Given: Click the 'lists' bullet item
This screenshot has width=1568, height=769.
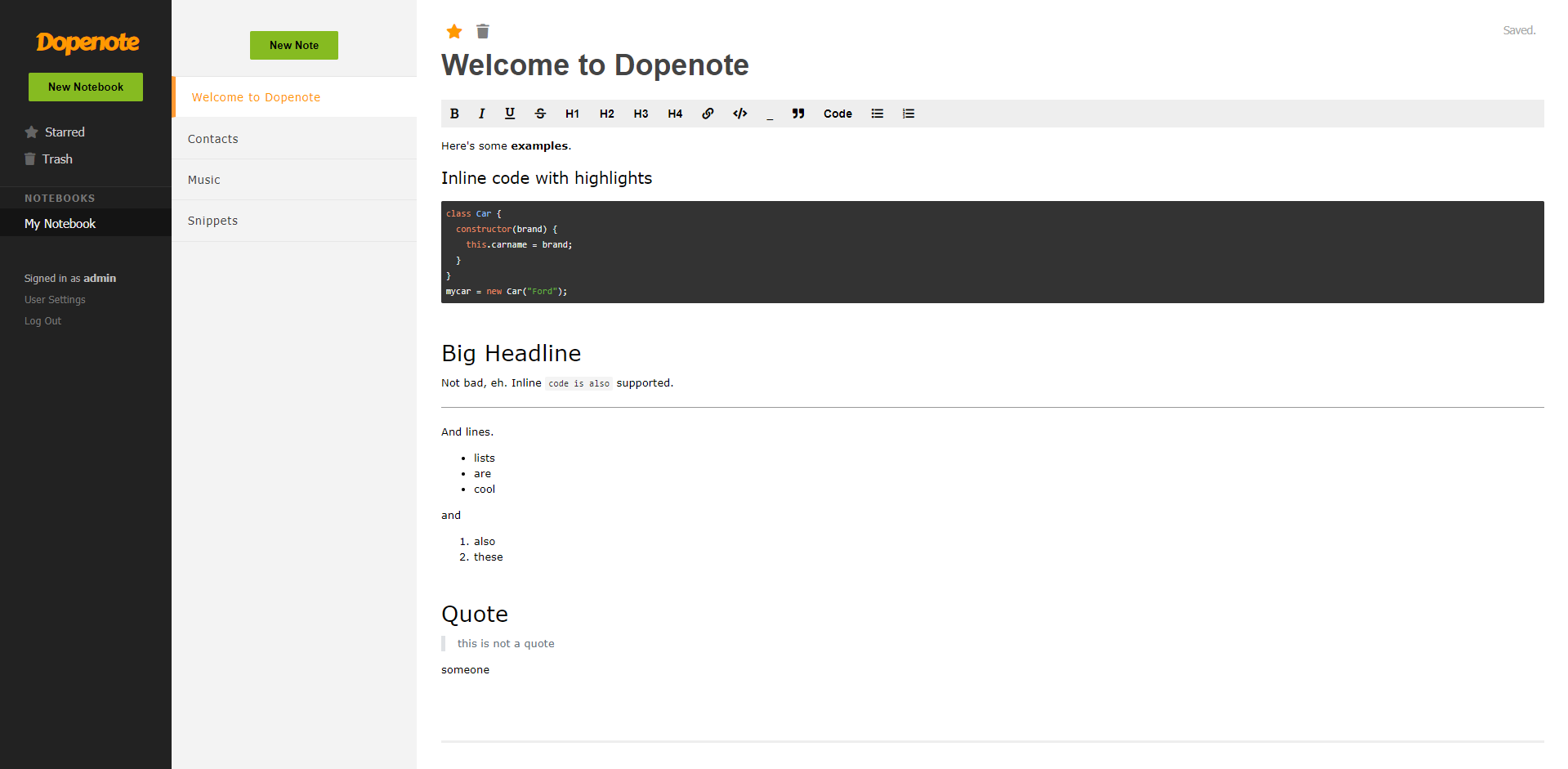Looking at the screenshot, I should coord(485,458).
